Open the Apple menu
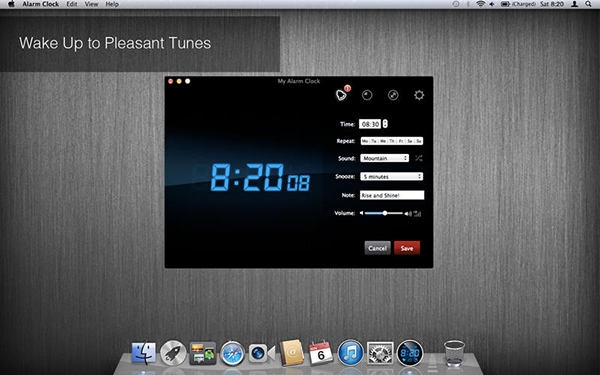The height and width of the screenshot is (375, 600). (x=11, y=4)
